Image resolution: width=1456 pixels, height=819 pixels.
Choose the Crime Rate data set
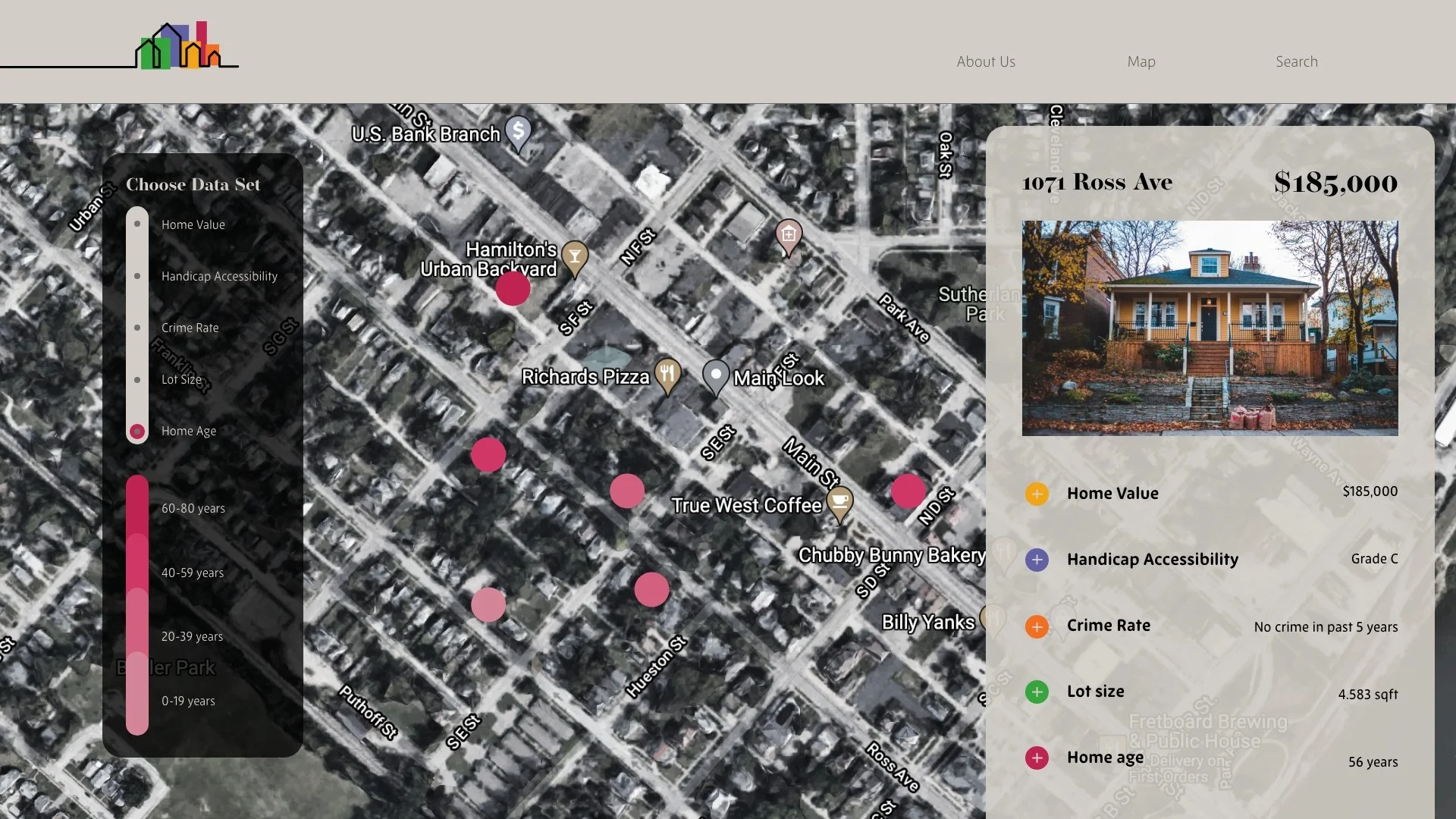[137, 328]
